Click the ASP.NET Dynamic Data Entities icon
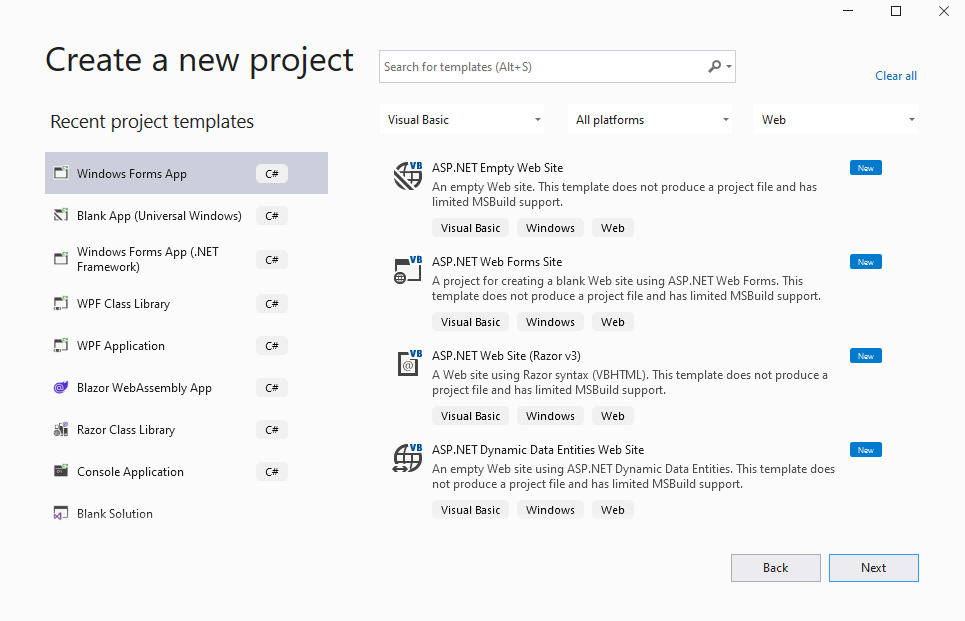This screenshot has width=965, height=621. point(408,458)
